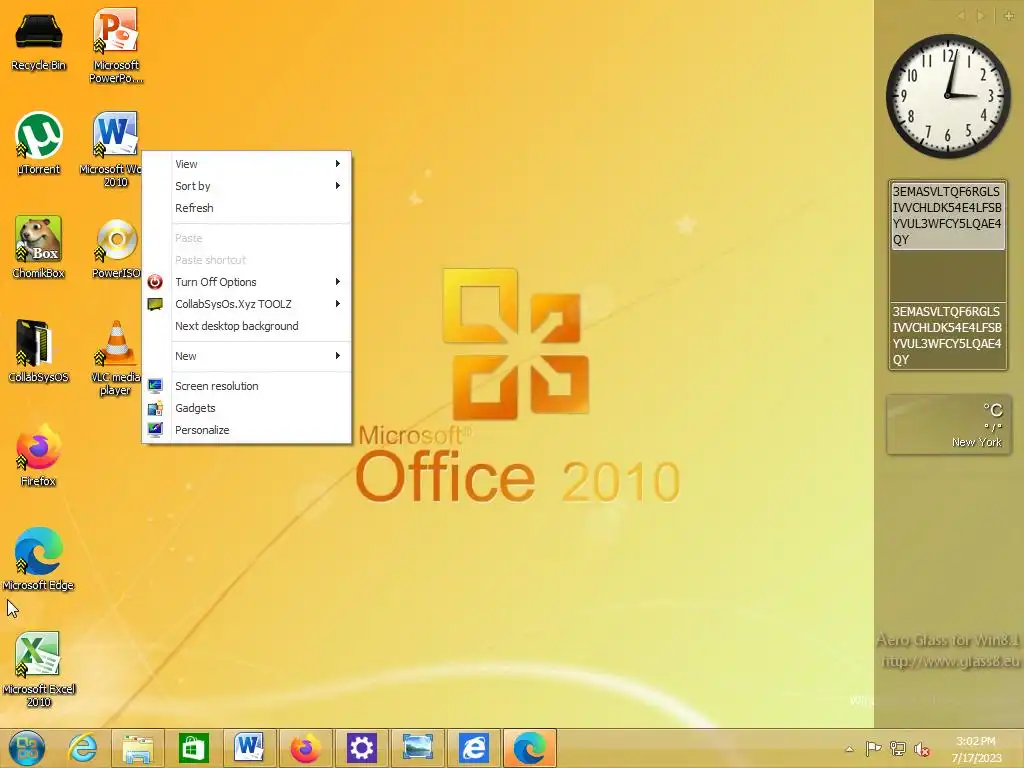Open File Explorer from the taskbar
This screenshot has width=1024, height=768.
click(137, 748)
